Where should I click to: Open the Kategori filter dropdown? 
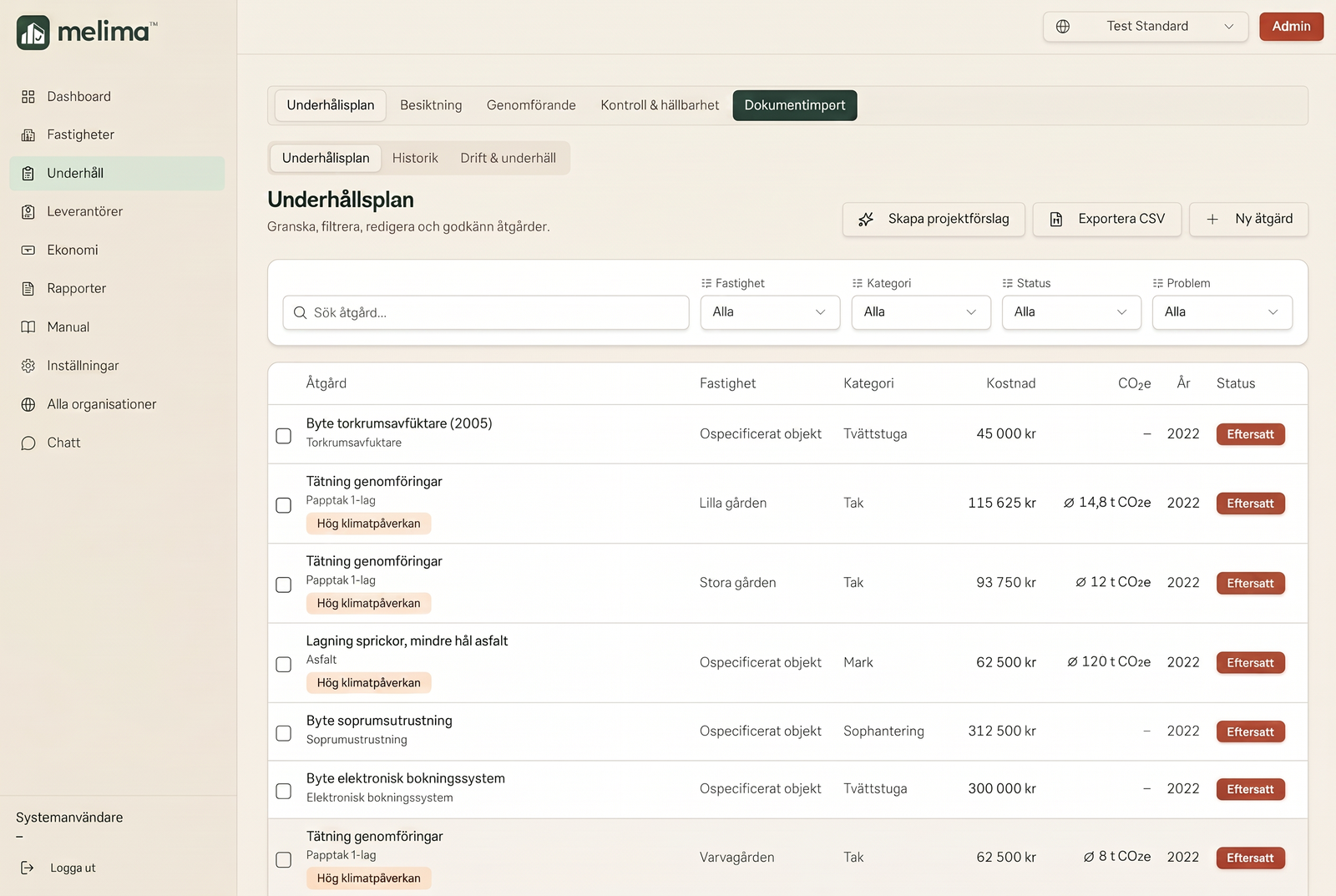(x=921, y=312)
